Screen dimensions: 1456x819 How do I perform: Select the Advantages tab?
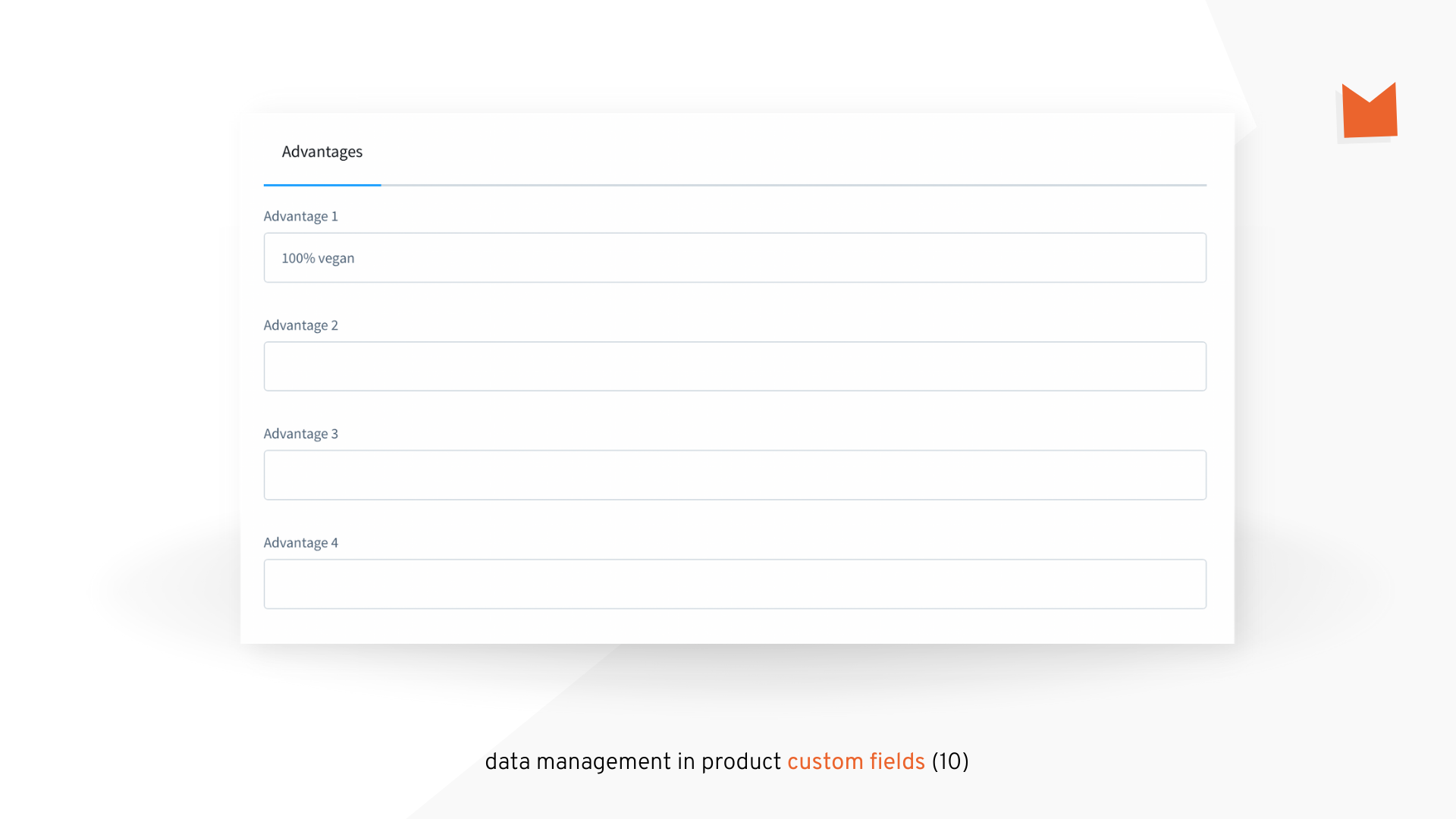pos(322,152)
